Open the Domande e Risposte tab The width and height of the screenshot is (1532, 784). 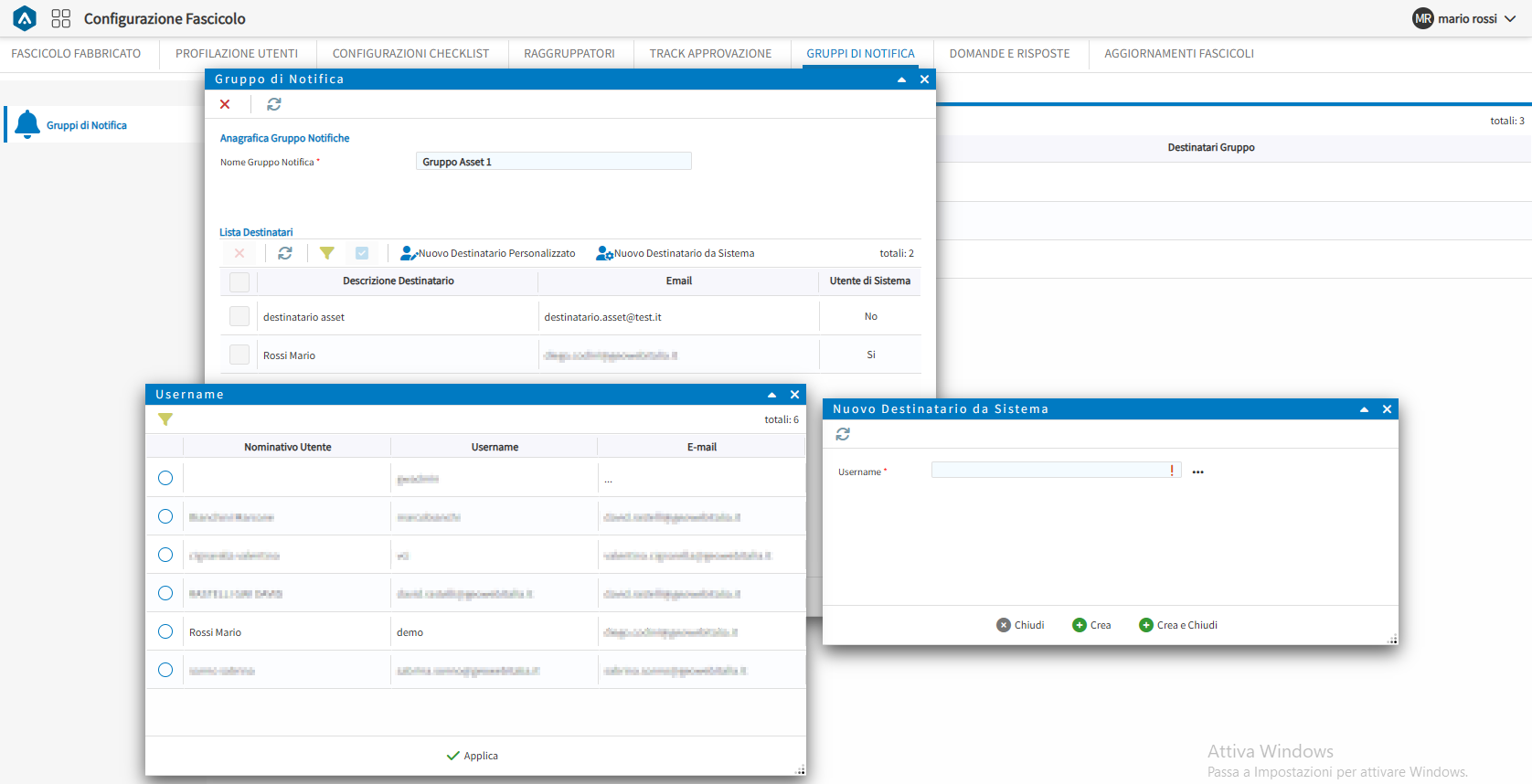(x=1009, y=54)
